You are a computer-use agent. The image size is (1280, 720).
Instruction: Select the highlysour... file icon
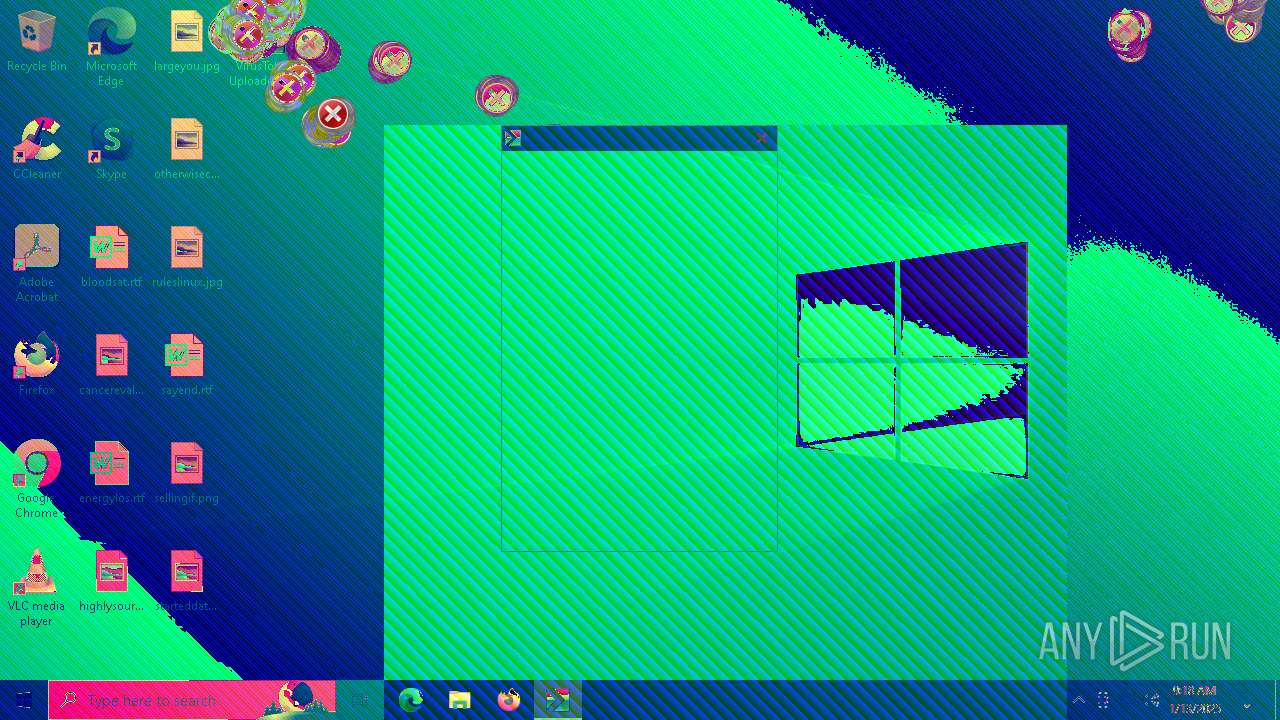point(111,582)
